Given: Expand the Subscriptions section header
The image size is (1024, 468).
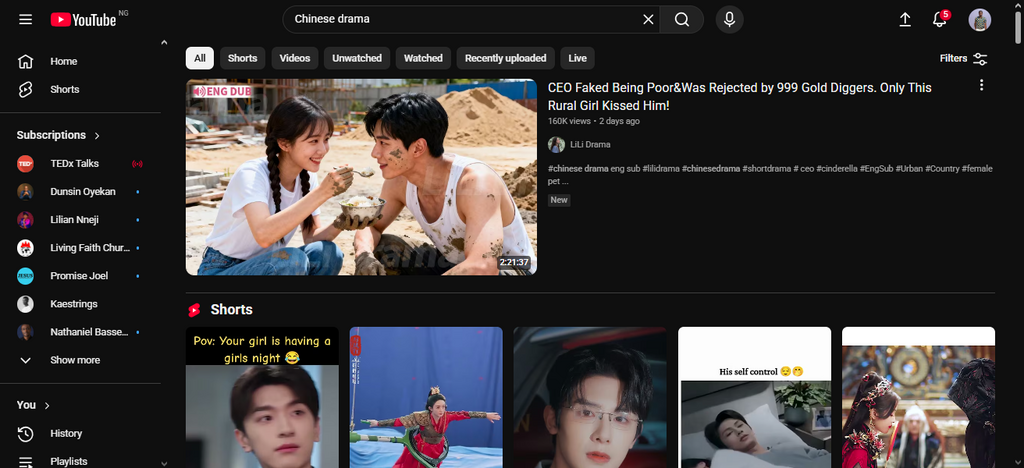Looking at the screenshot, I should tap(58, 135).
